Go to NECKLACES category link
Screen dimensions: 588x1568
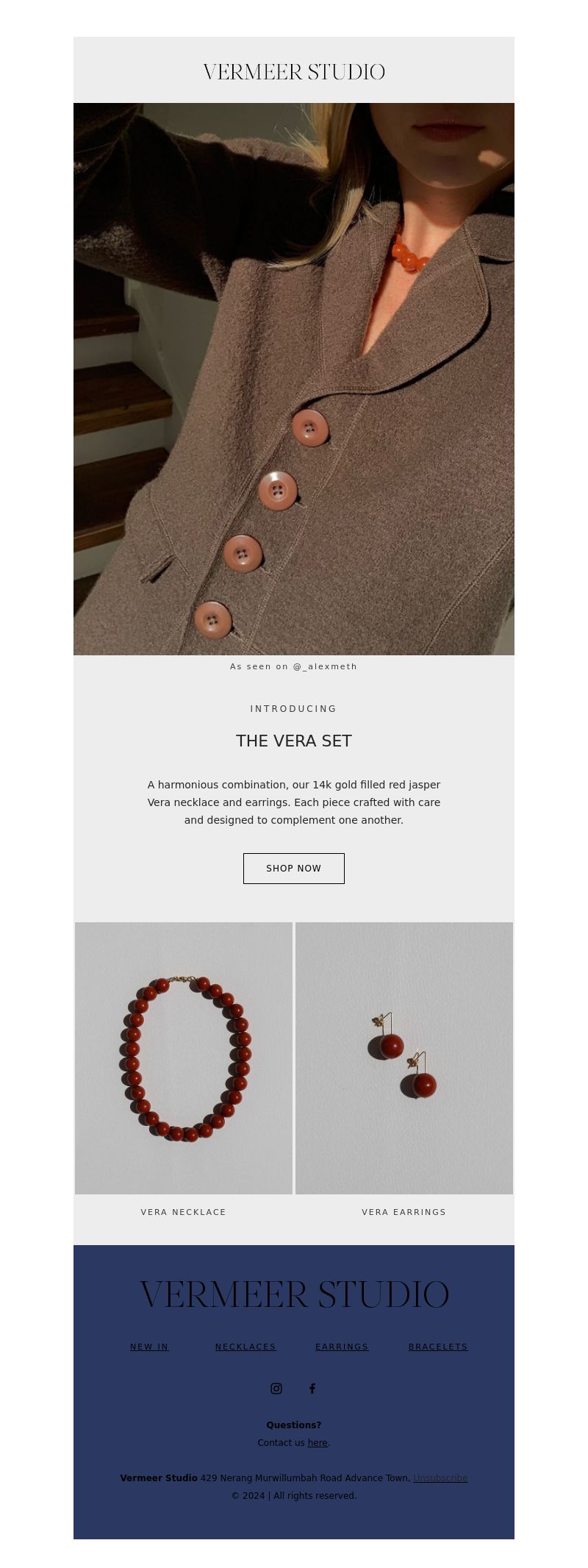click(245, 1347)
